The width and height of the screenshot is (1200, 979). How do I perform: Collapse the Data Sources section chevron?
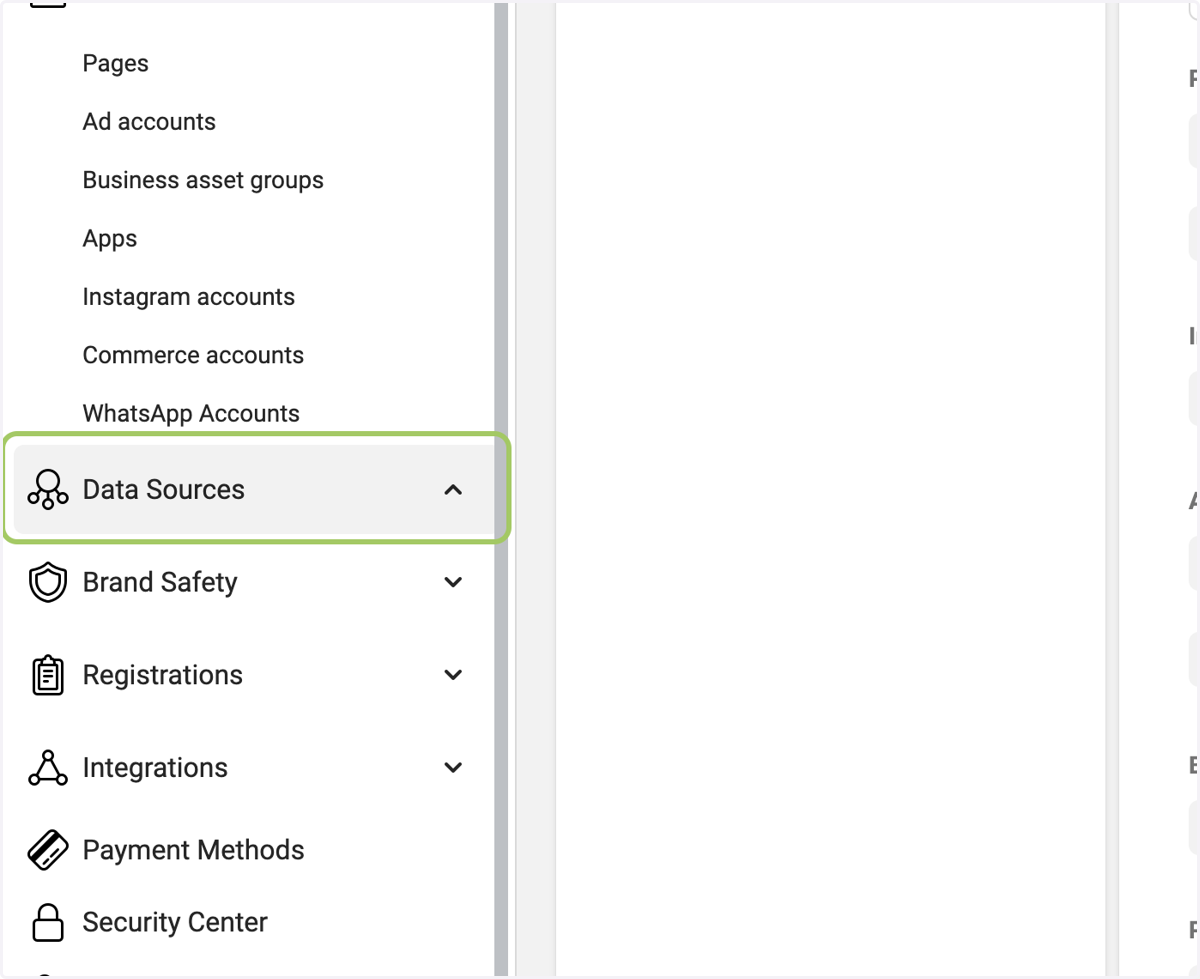point(453,490)
